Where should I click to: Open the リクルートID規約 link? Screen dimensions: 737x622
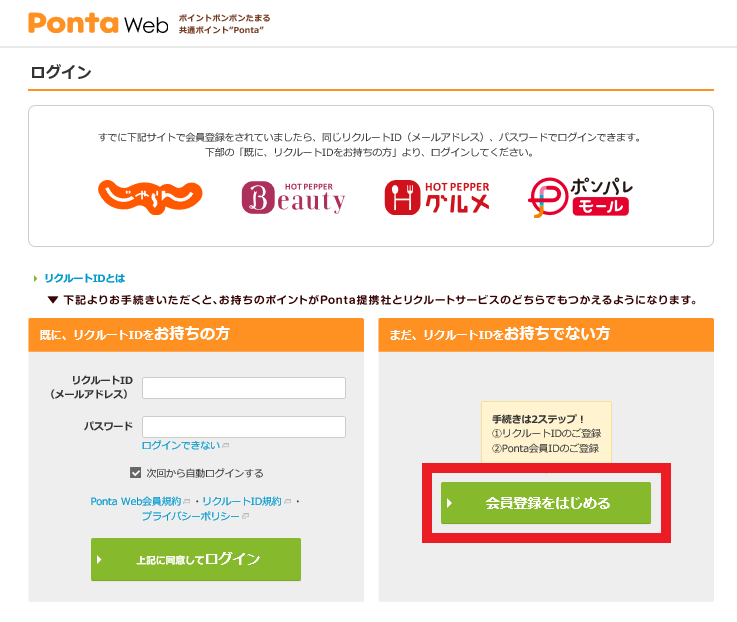(242, 501)
